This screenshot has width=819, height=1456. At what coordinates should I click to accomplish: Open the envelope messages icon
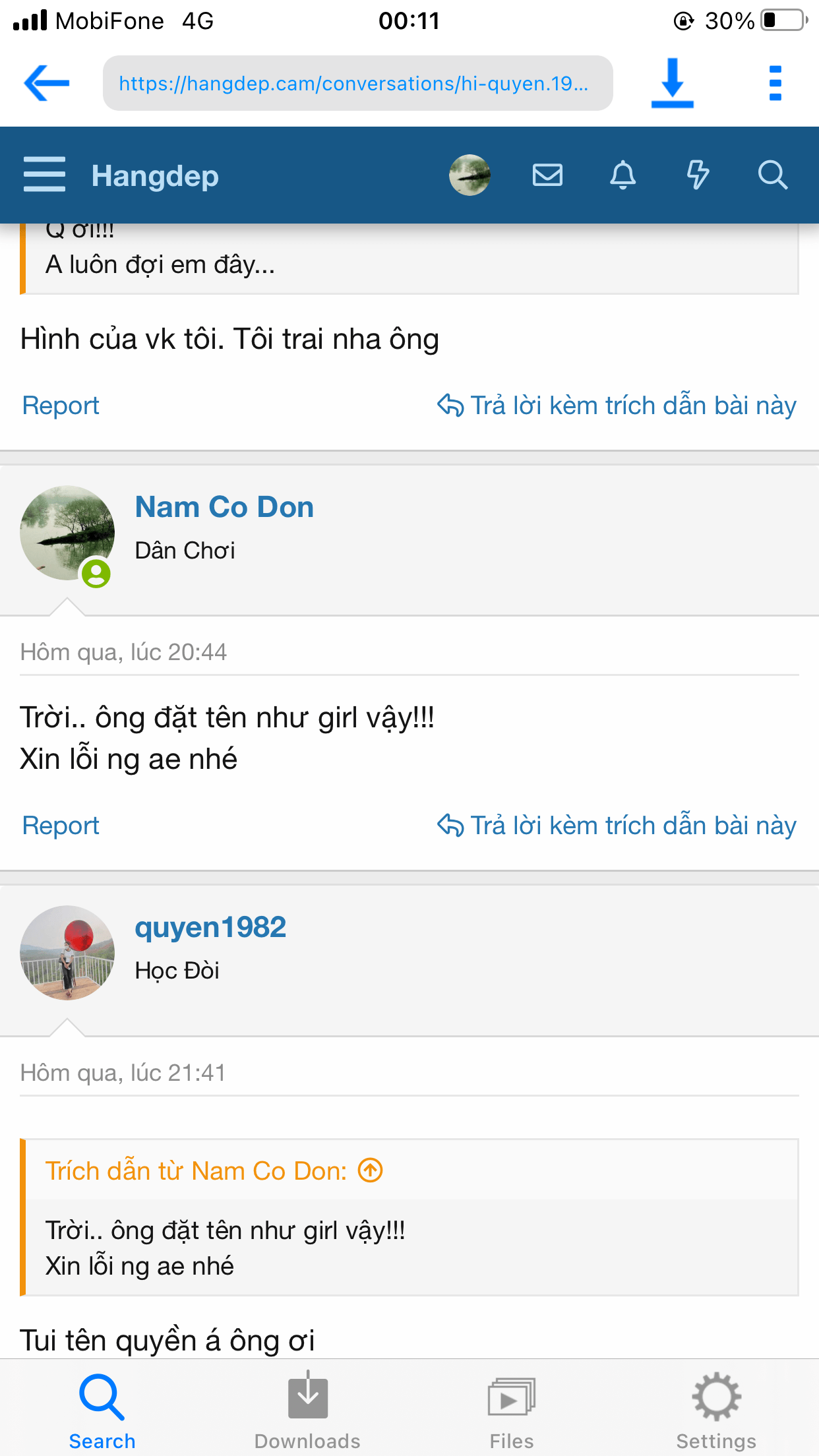coord(547,175)
